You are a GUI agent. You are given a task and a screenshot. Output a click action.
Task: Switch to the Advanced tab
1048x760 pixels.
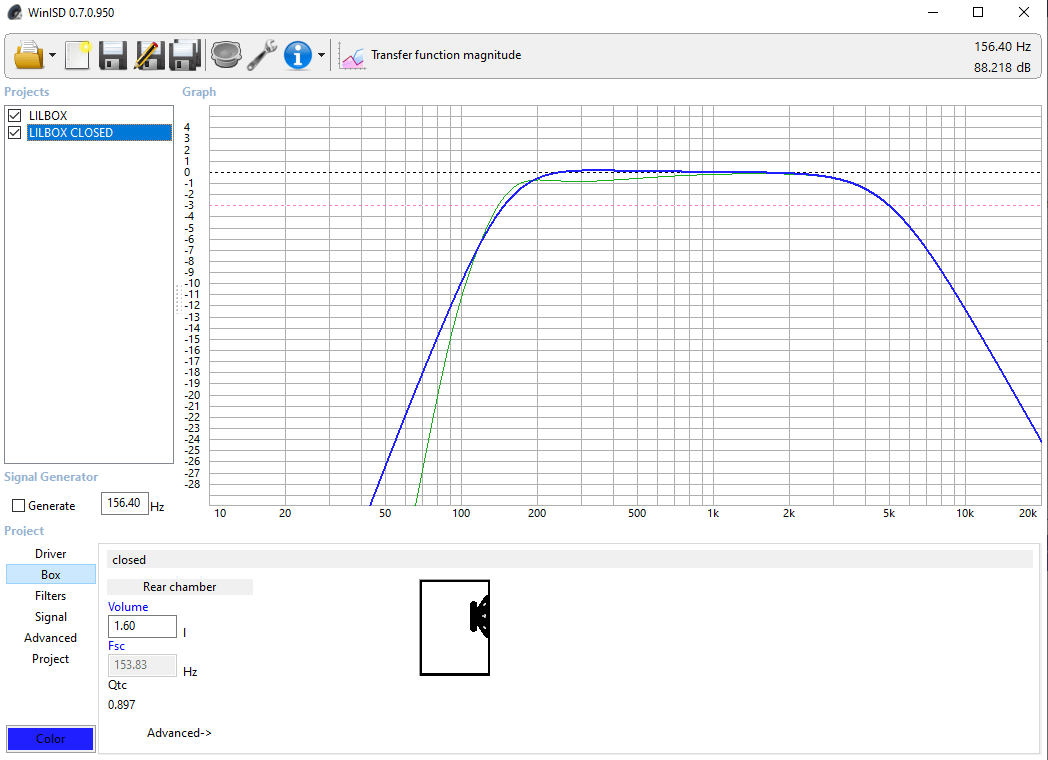51,638
